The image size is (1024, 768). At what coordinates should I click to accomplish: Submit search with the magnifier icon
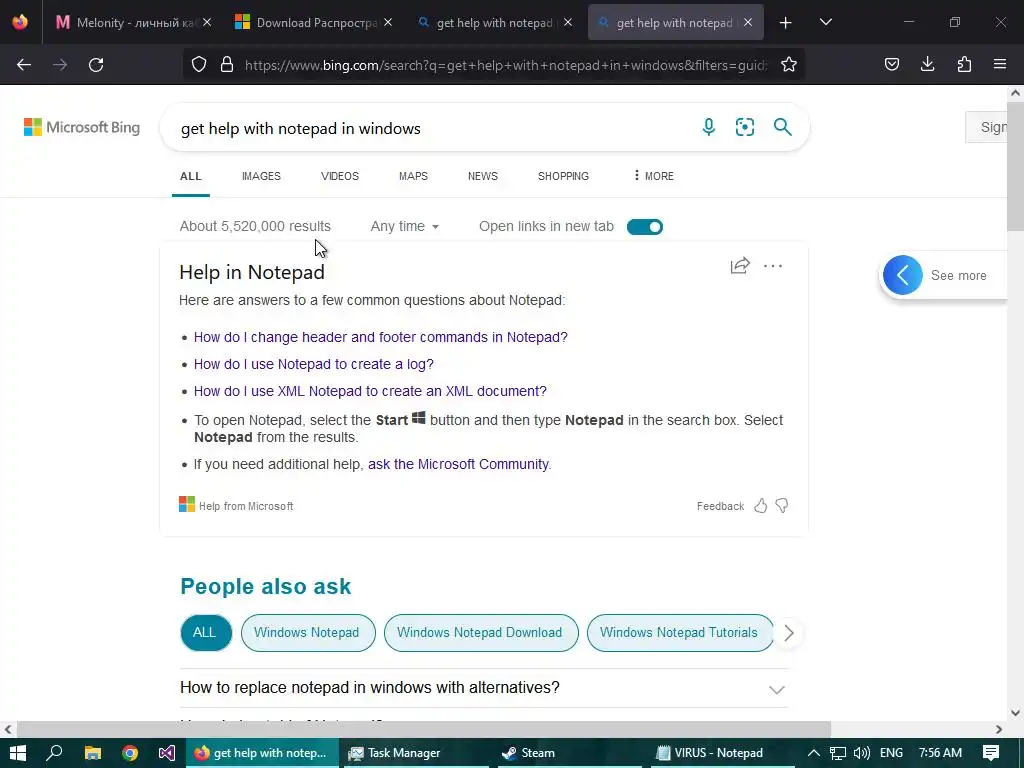(782, 127)
